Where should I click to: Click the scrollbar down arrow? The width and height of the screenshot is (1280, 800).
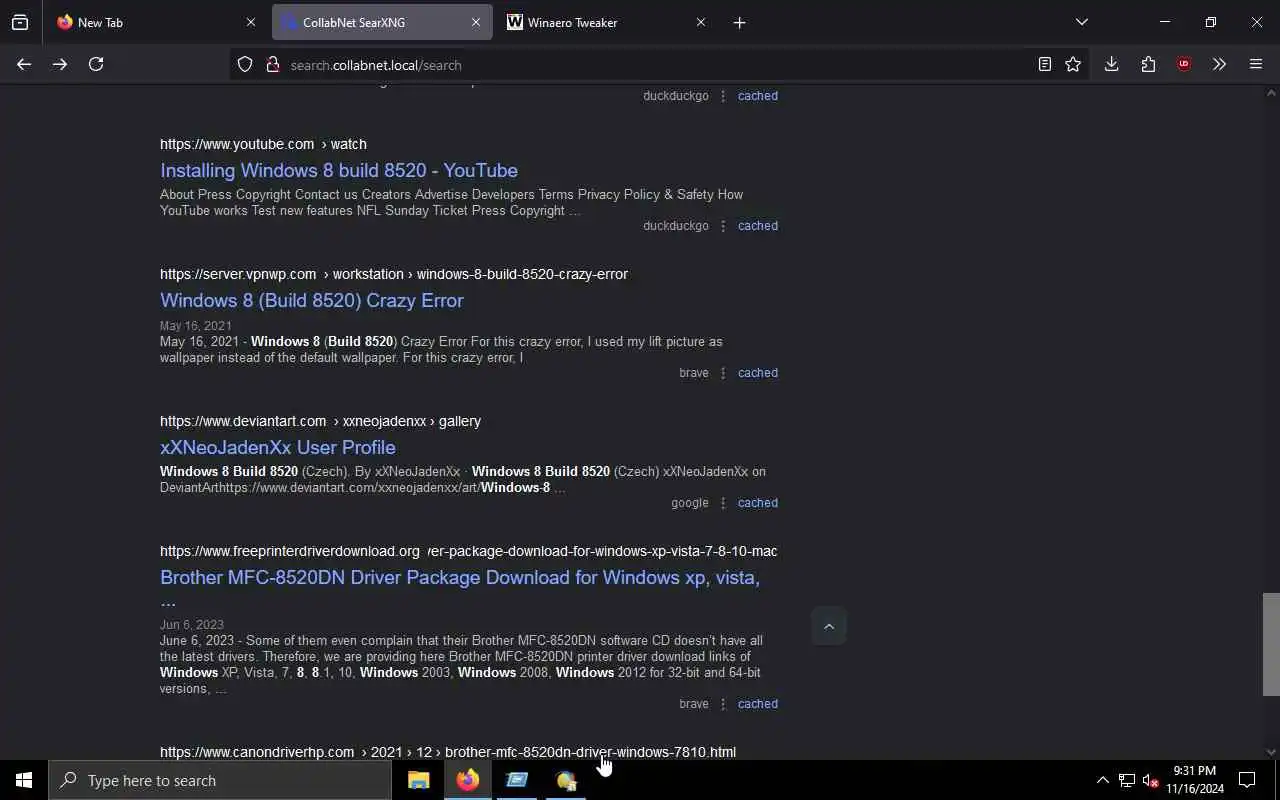pos(1271,752)
